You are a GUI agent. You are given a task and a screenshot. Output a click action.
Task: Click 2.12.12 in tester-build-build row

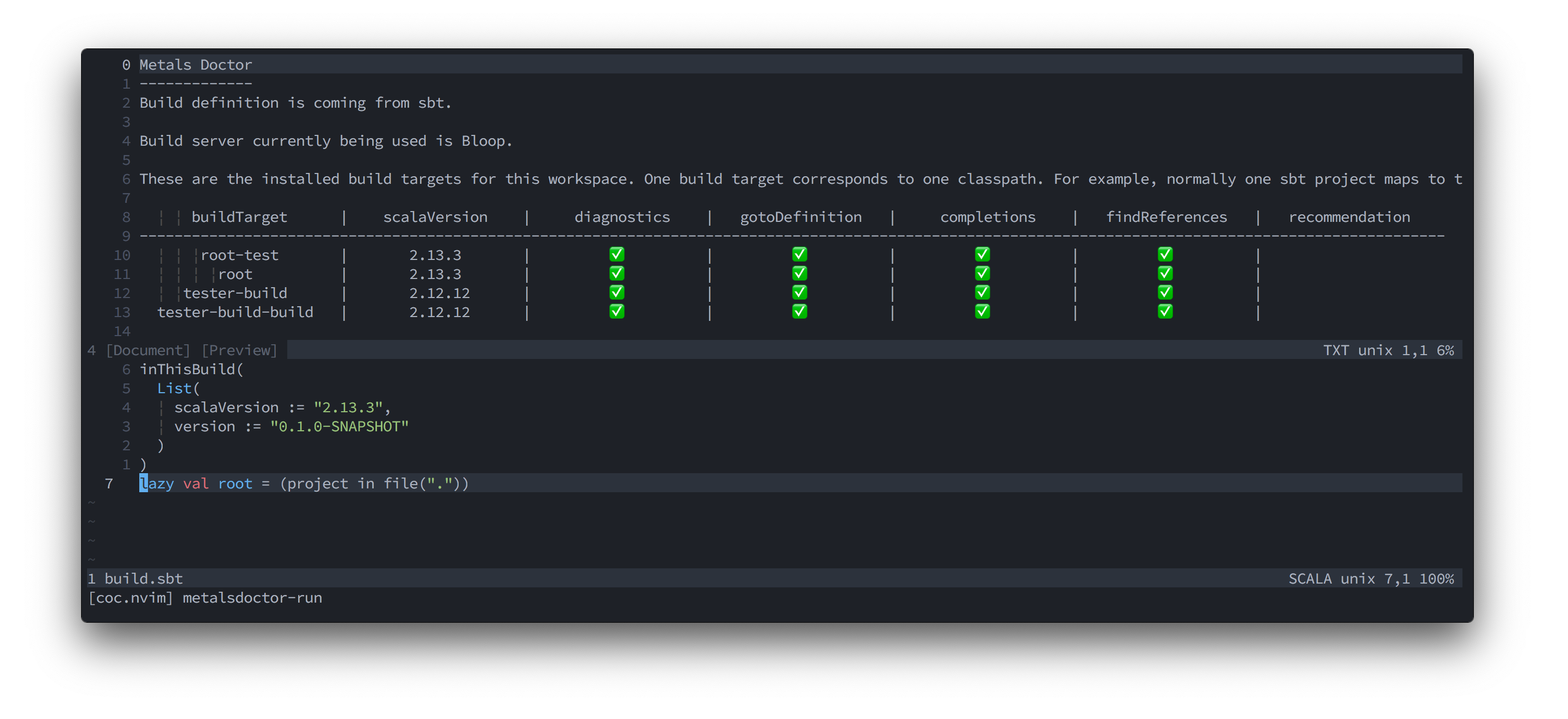click(x=439, y=312)
